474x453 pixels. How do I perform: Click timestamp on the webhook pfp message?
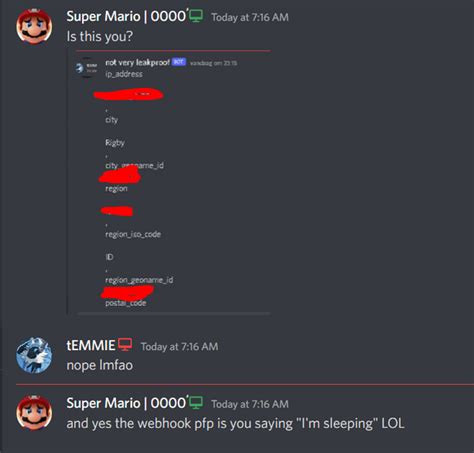pyautogui.click(x=250, y=404)
